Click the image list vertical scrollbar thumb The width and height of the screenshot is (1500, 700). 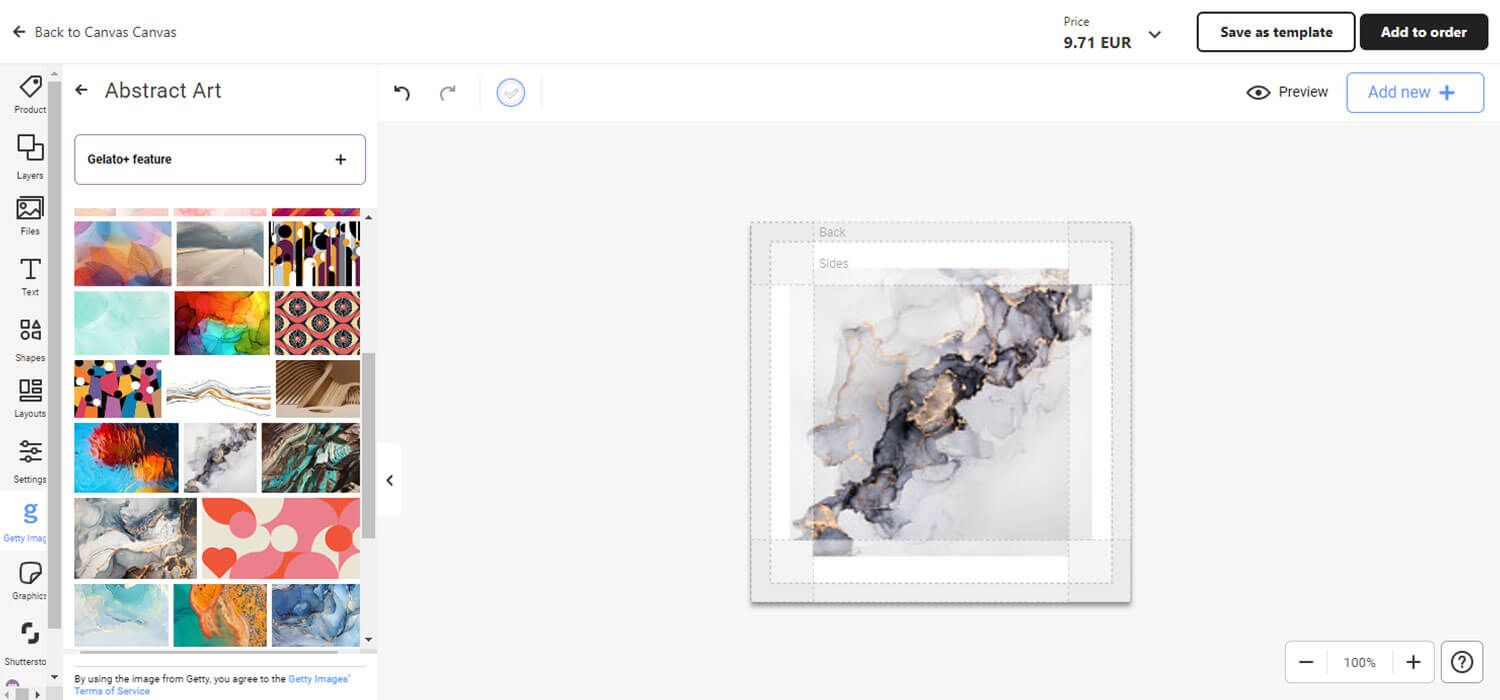368,446
